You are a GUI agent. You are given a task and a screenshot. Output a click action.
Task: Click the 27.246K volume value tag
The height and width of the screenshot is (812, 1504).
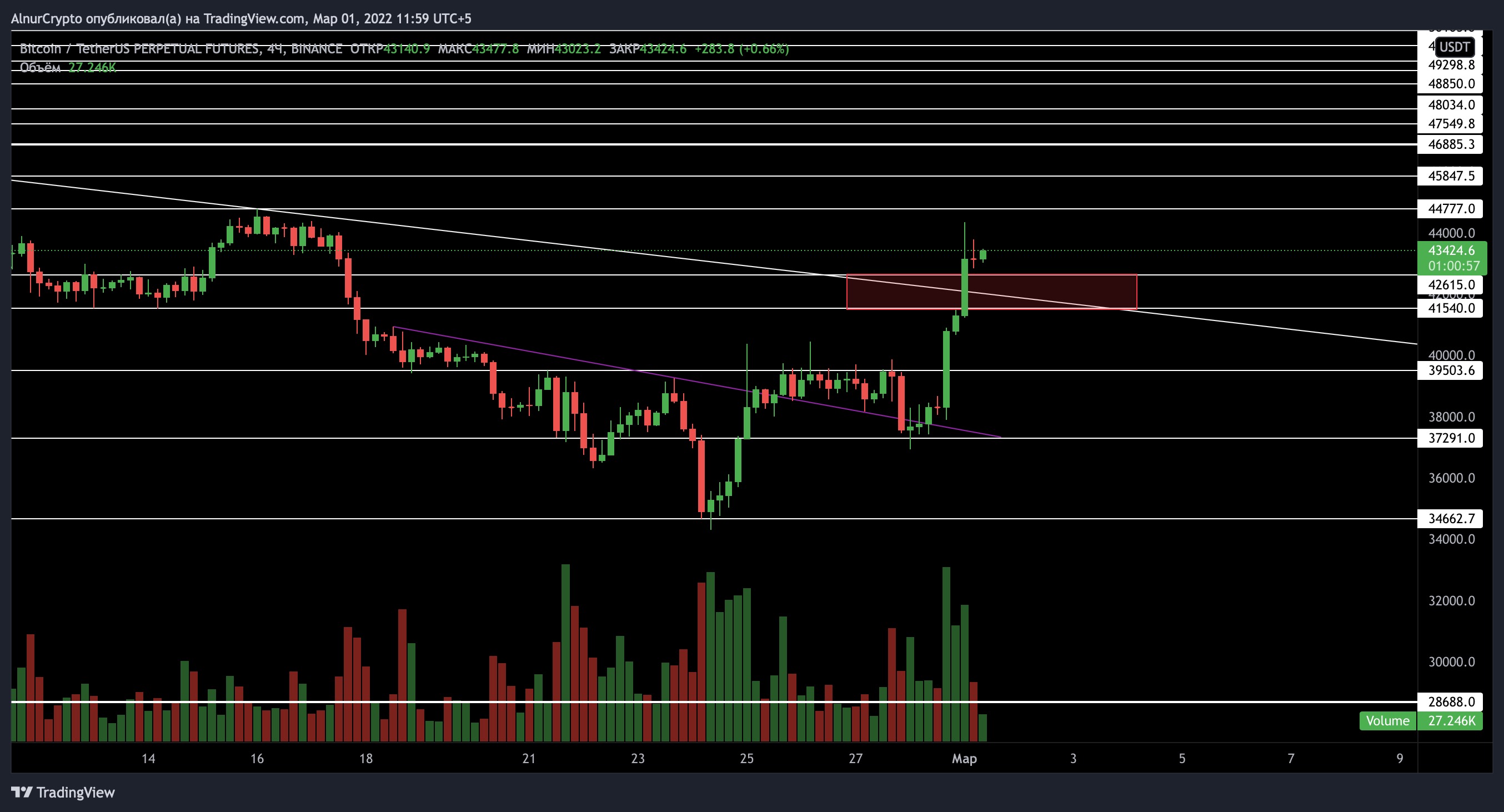[1451, 720]
